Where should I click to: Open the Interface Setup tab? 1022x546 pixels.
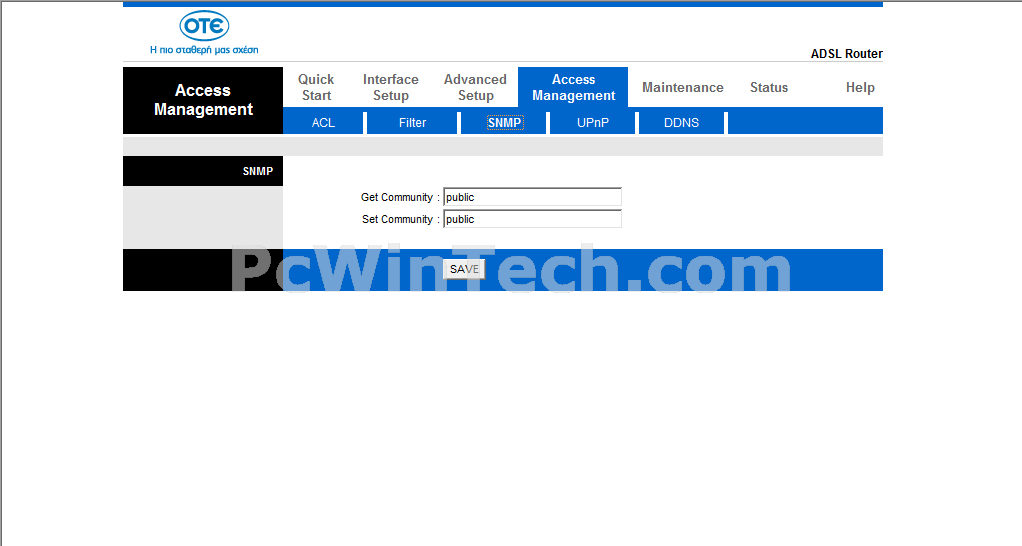tap(390, 87)
